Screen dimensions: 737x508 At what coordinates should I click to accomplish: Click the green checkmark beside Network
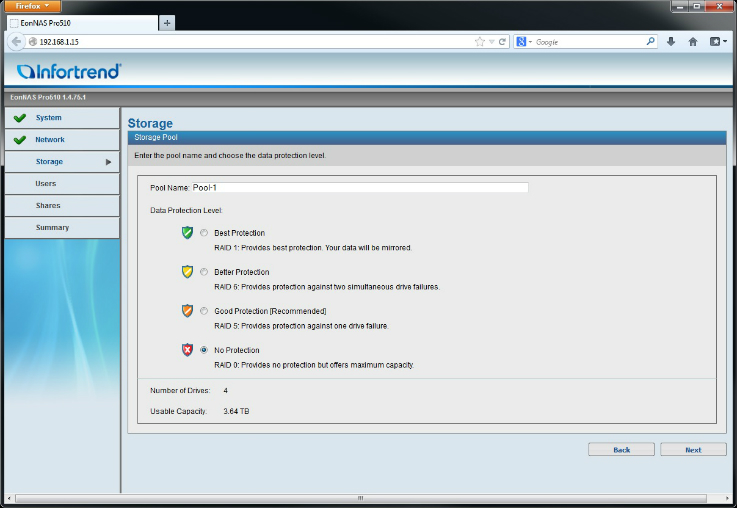(20, 140)
